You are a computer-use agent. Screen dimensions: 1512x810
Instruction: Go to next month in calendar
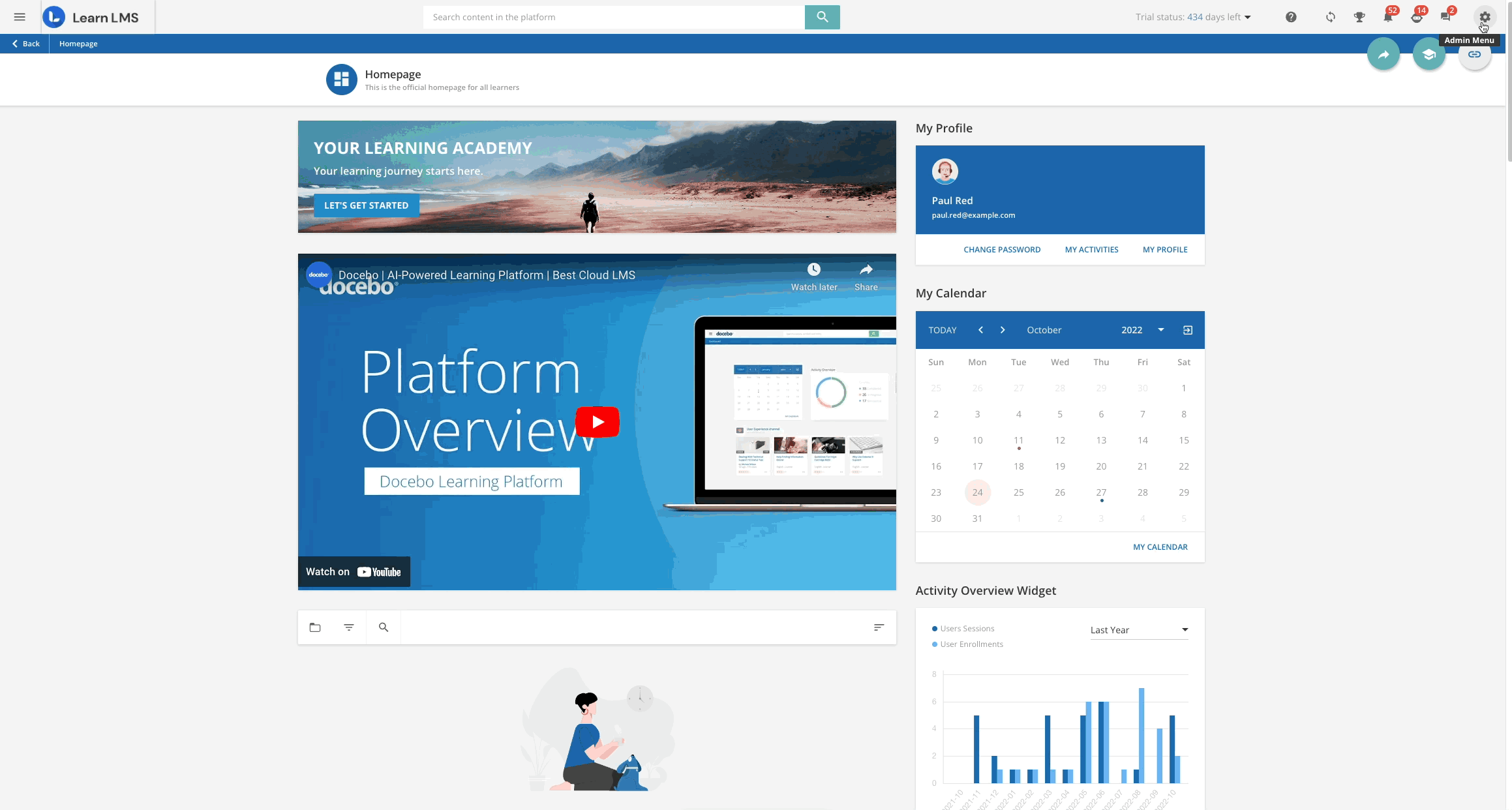pyautogui.click(x=1003, y=330)
